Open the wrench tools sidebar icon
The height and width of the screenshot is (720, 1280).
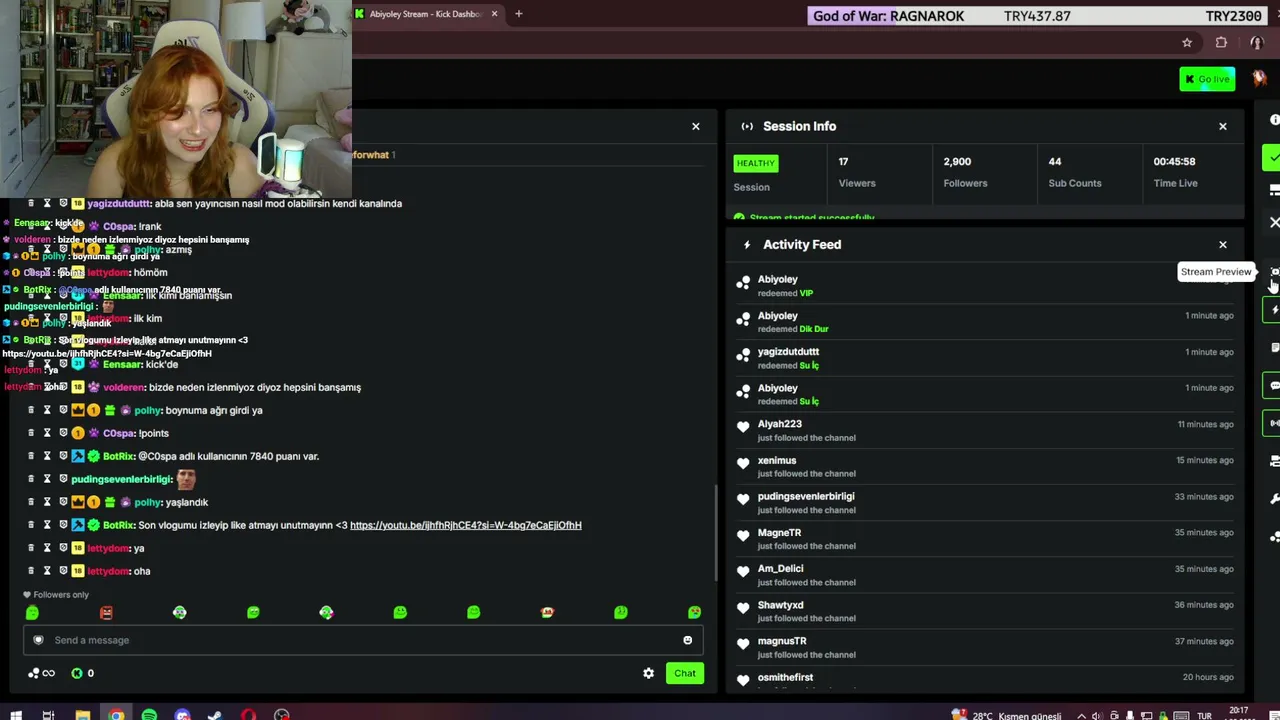point(1274,499)
